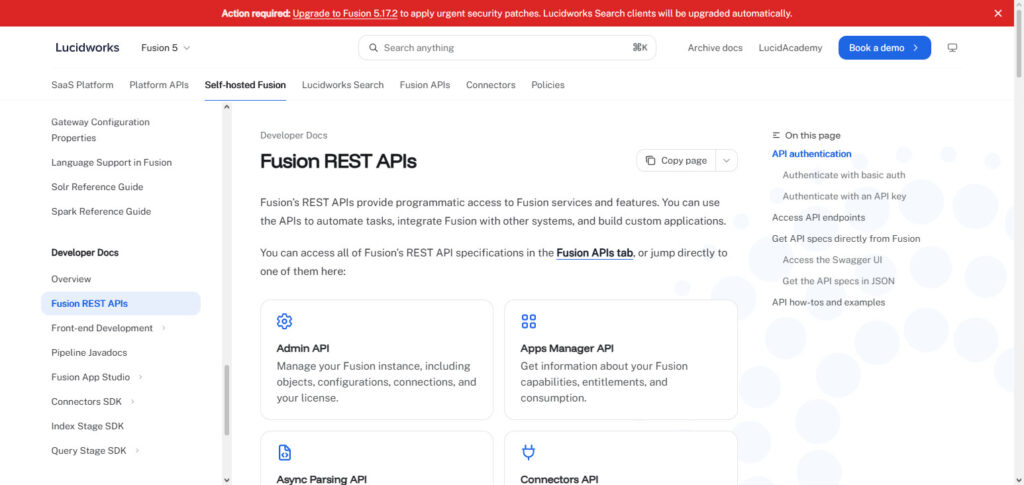Switch to the Lucidworks Search tab

[x=343, y=85]
